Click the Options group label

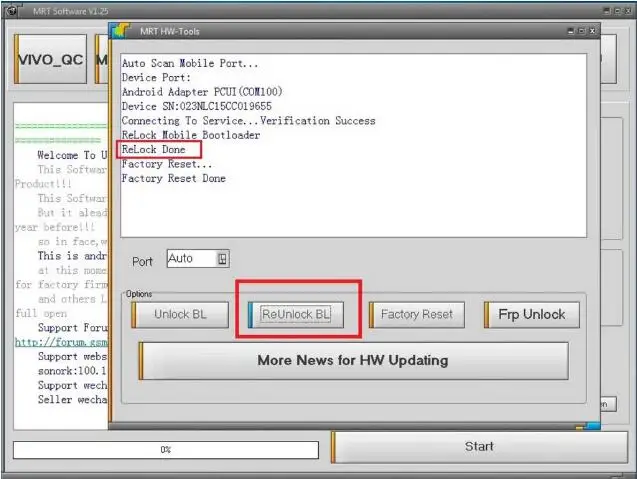(x=139, y=294)
